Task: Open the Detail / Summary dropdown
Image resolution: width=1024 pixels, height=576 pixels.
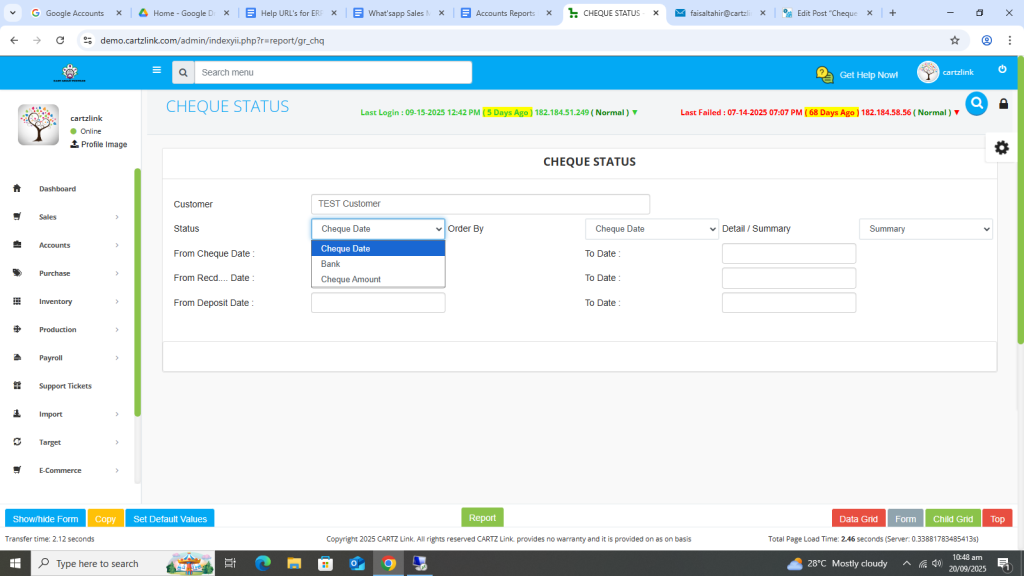Action: pos(925,229)
